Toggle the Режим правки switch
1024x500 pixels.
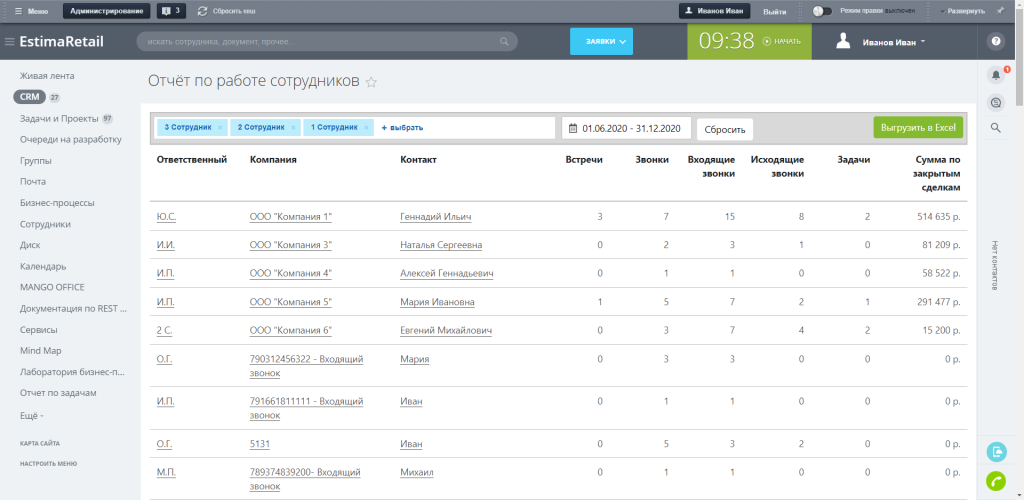click(x=822, y=11)
